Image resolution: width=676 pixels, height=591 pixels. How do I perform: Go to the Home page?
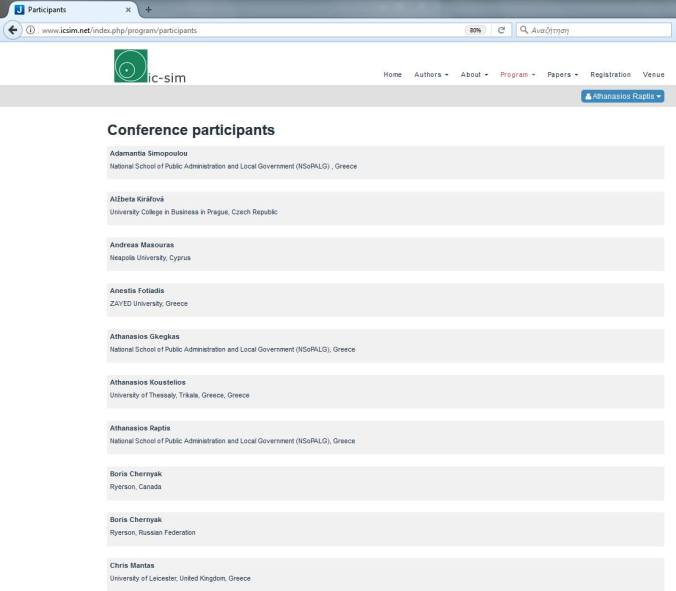point(392,75)
